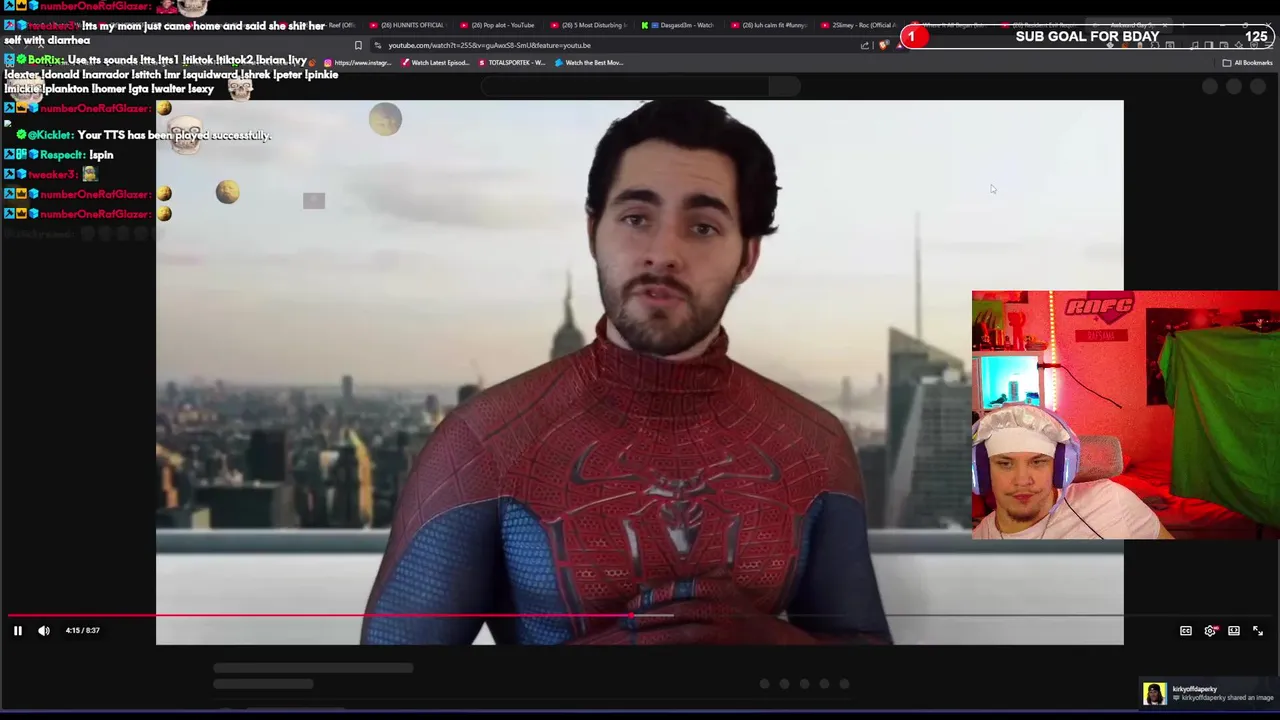Switch to the luh calm fit tab
1280x720 pixels.
click(769, 25)
